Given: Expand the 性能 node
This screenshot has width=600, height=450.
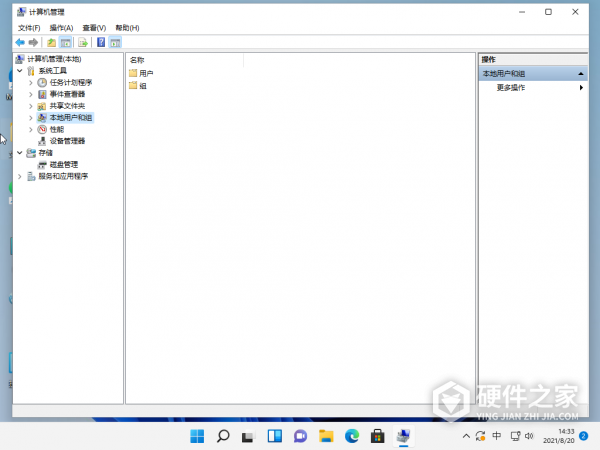Looking at the screenshot, I should click(31, 129).
